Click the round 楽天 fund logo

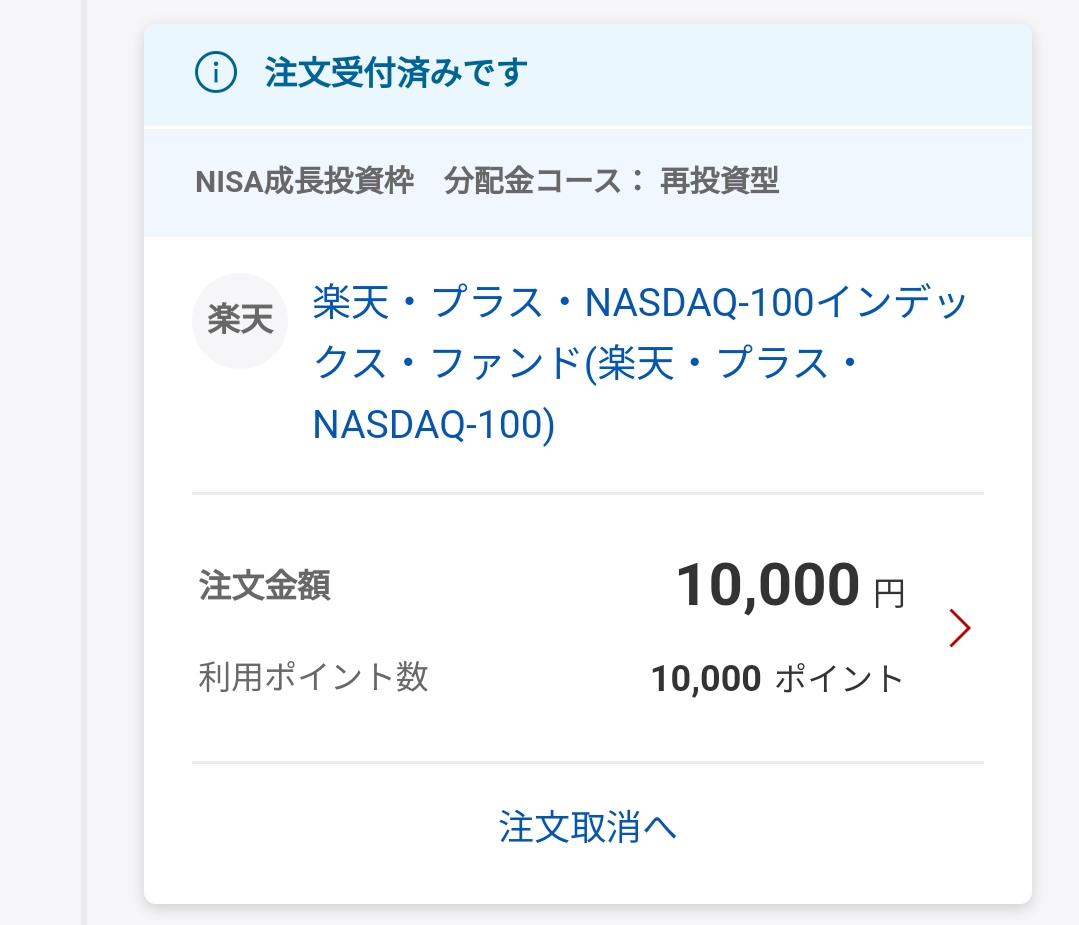click(x=239, y=321)
